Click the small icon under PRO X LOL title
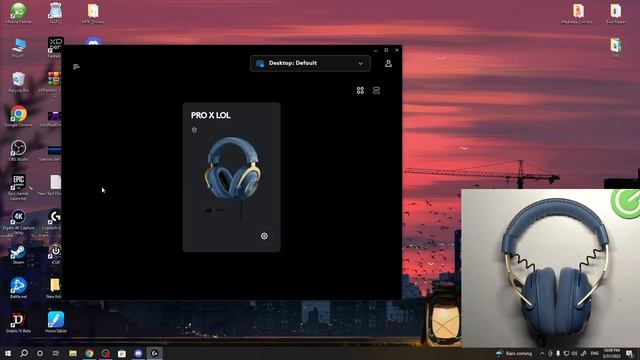The image size is (640, 360). click(194, 130)
